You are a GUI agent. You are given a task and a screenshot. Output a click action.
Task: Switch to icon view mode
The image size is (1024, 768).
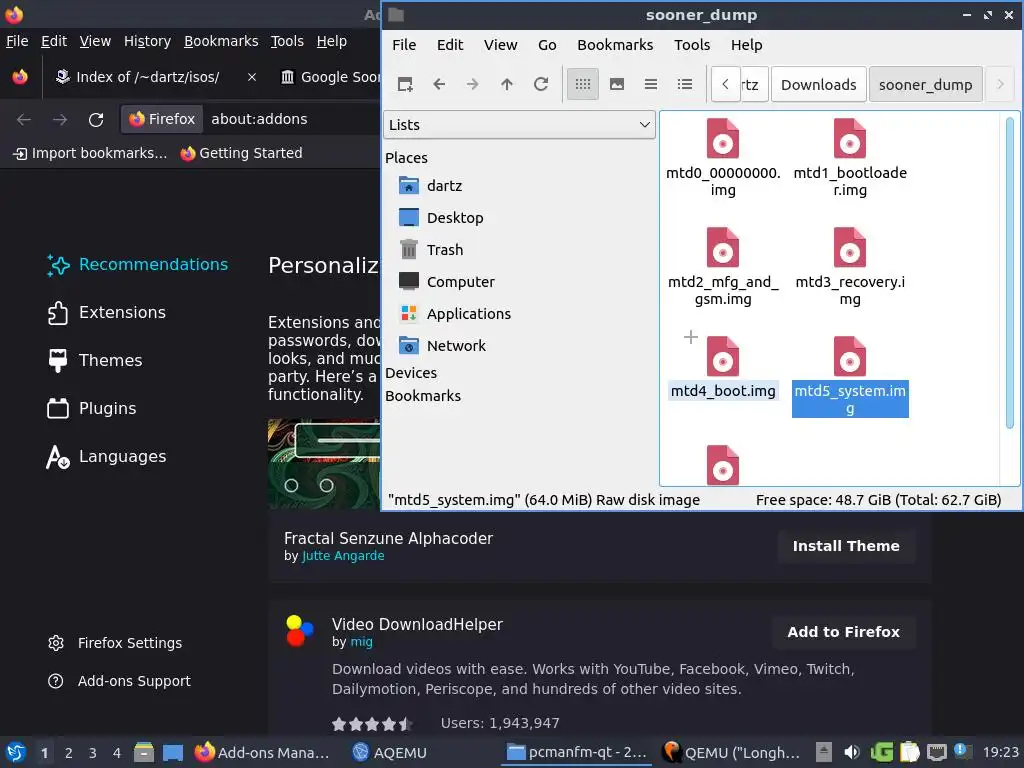tap(583, 84)
